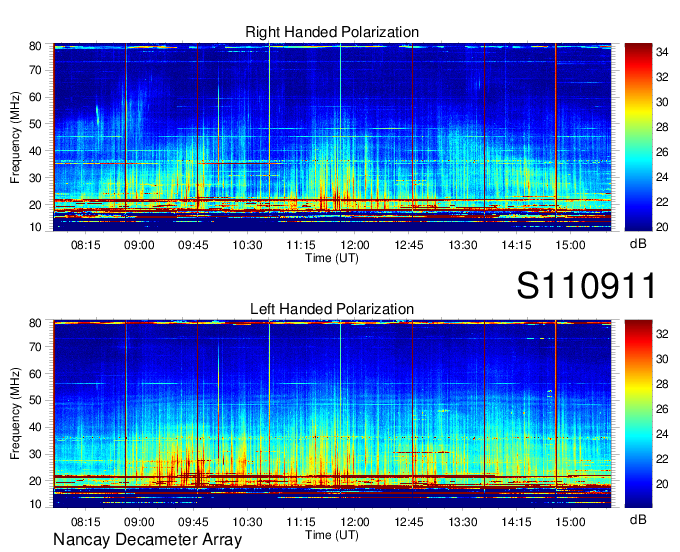This screenshot has width=680, height=552.
Task: Click the bottom spectrogram's color bar
Action: (638, 414)
